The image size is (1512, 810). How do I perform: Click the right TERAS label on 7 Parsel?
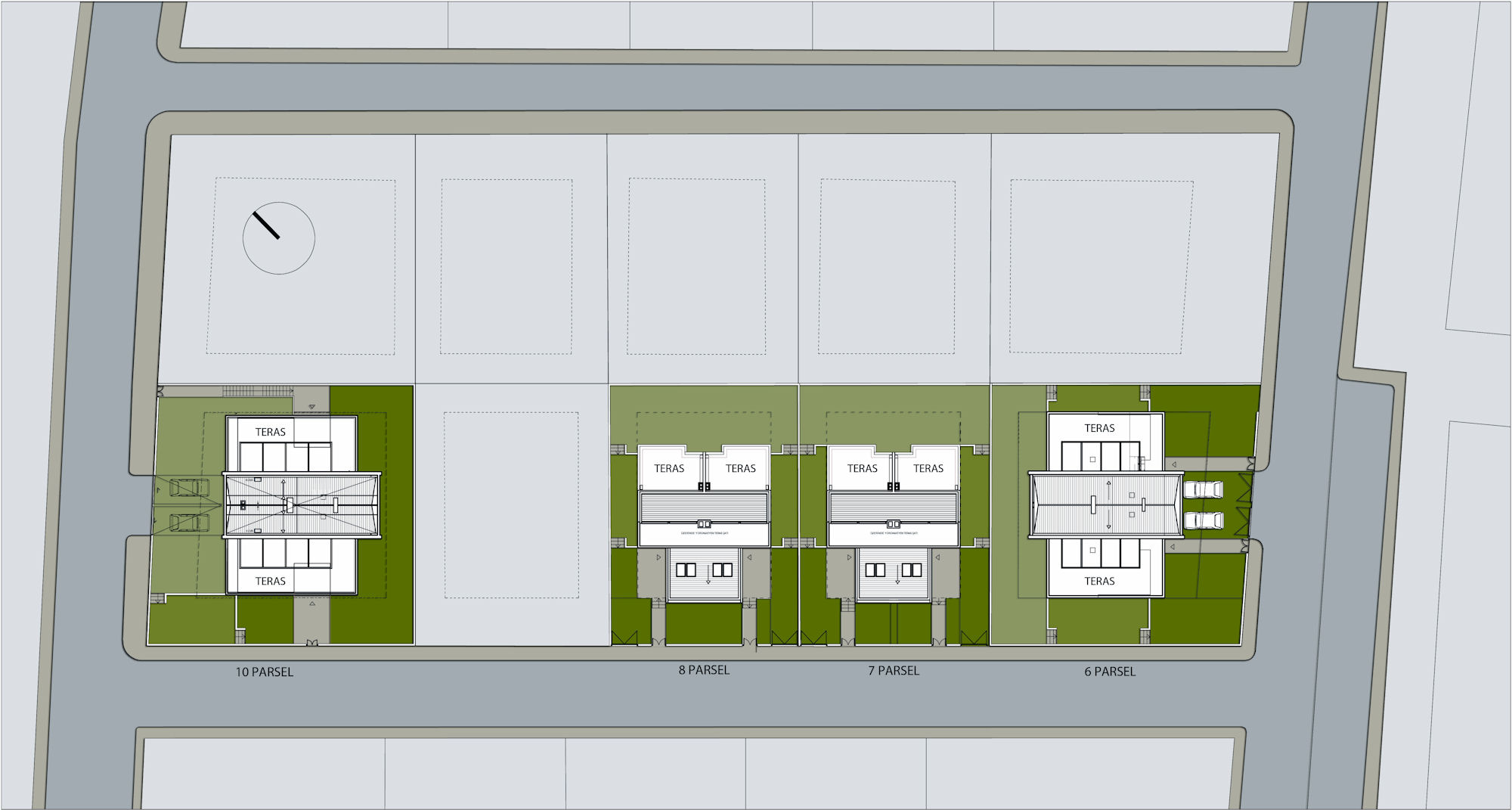928,468
